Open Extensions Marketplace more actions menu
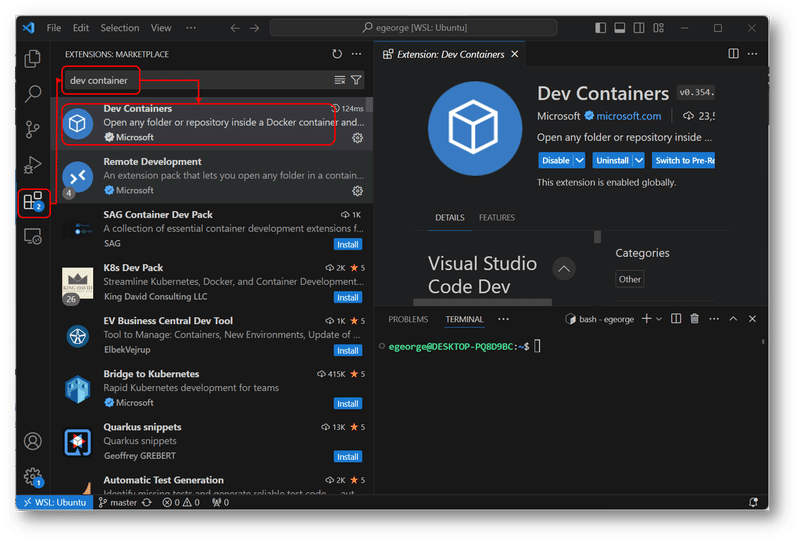The width and height of the screenshot is (800, 541). point(357,54)
